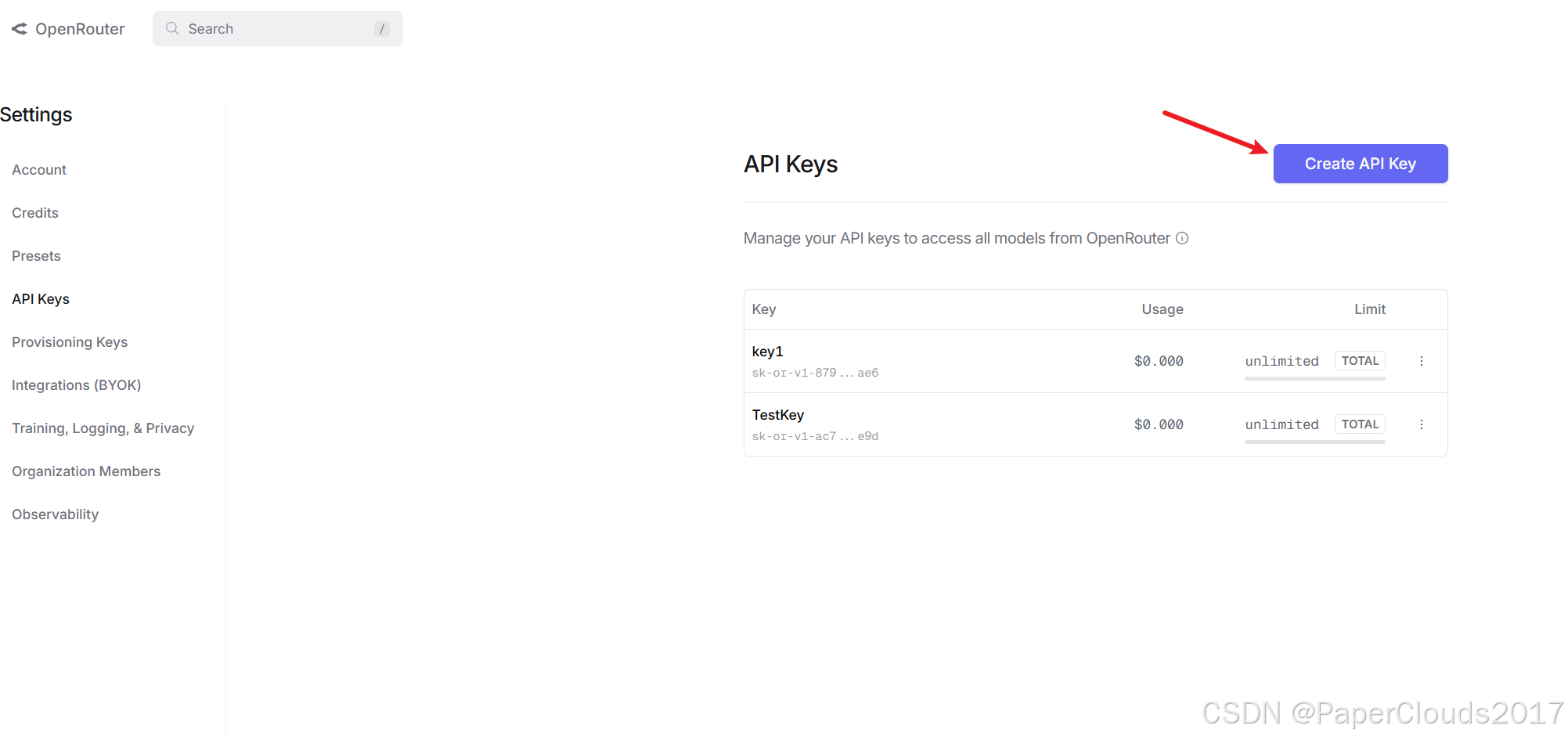The image size is (1568, 740).
Task: Open the Observability section
Action: tap(56, 514)
